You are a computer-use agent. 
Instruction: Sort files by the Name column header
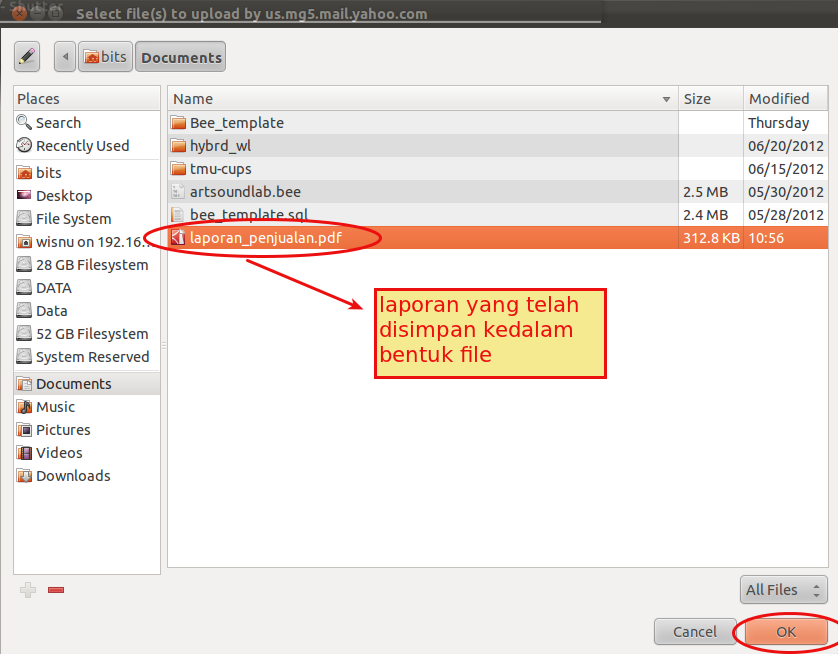pyautogui.click(x=423, y=99)
